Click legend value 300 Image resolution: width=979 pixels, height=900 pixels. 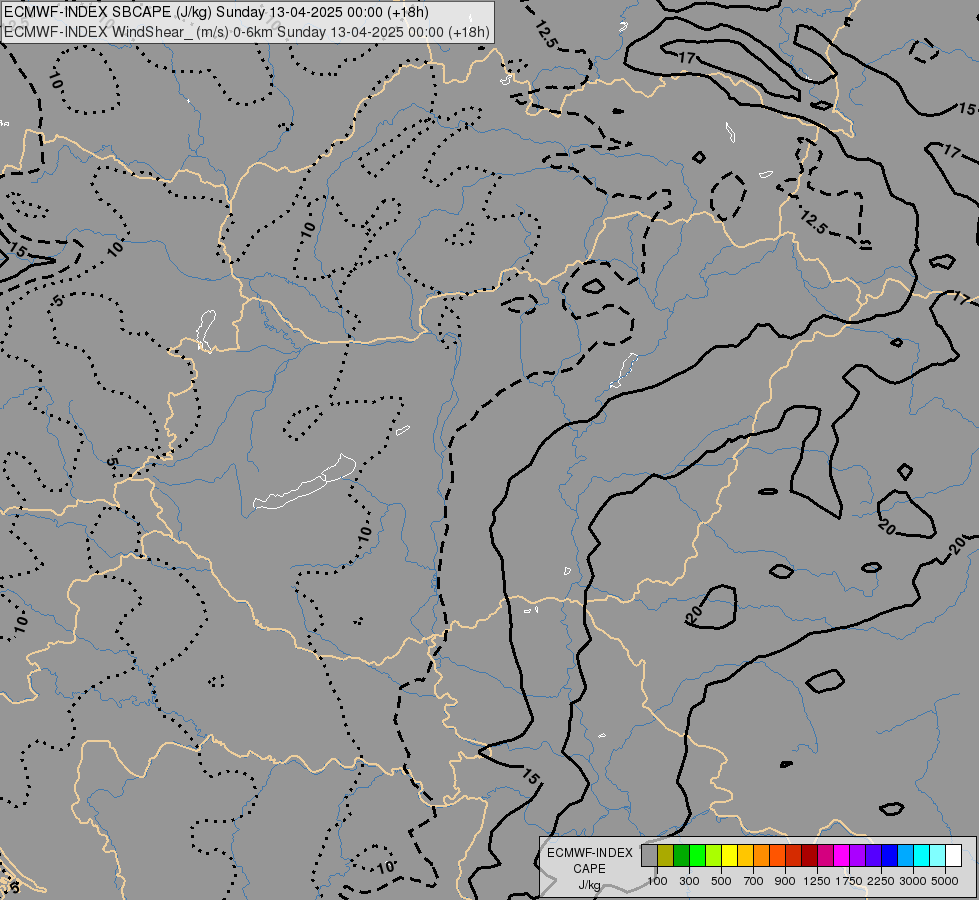689,881
